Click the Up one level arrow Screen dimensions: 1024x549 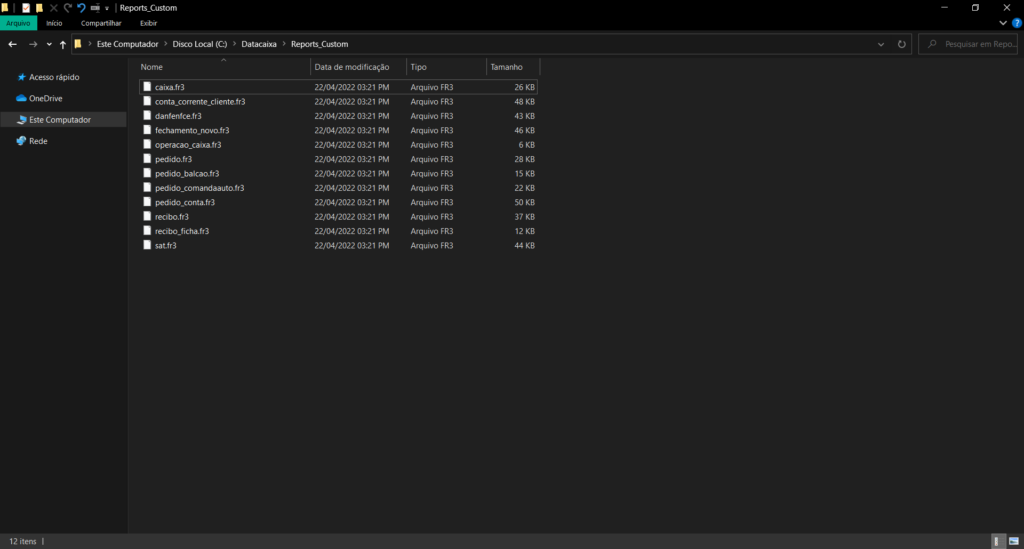63,44
